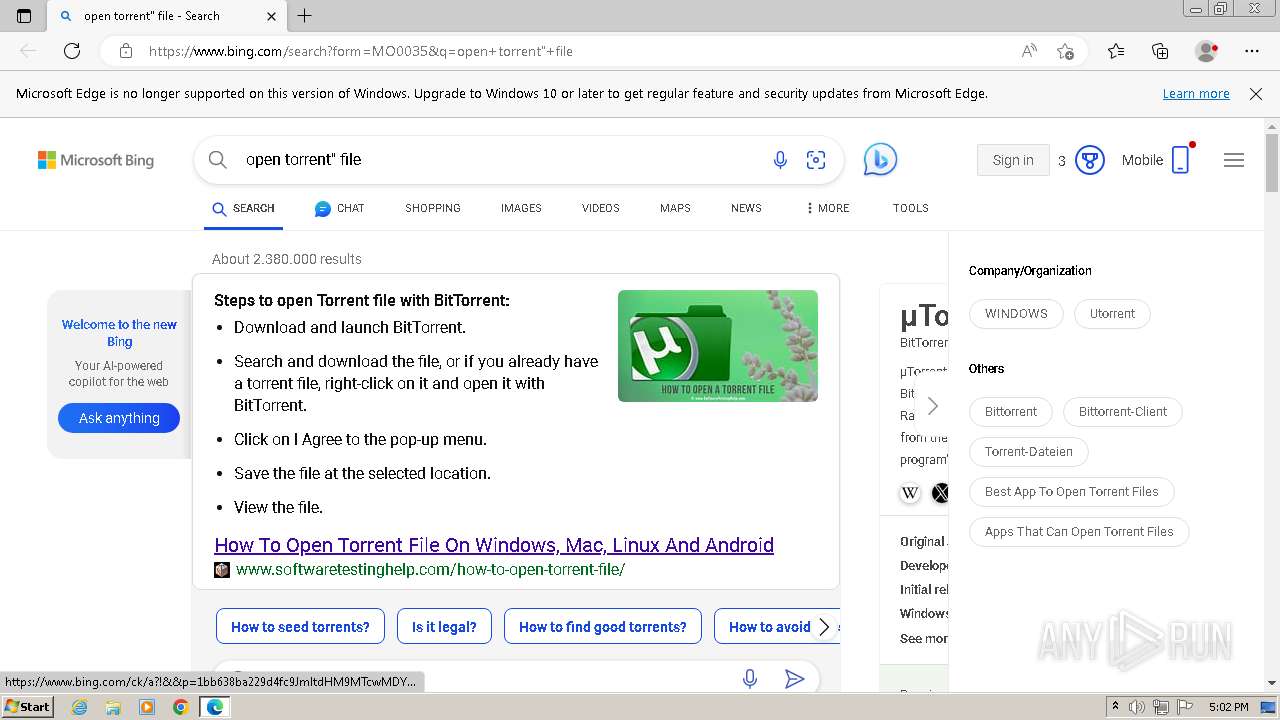Viewport: 1280px width, 720px height.
Task: Switch to the CHAT tab
Action: [339, 208]
